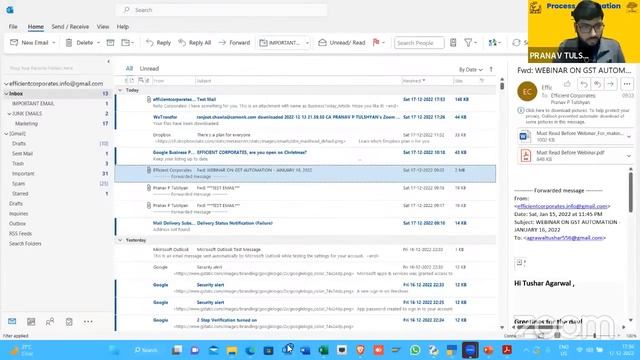The image size is (640, 360).
Task: Collapse the JUNK EMAILS folder chevron
Action: pyautogui.click(x=9, y=114)
